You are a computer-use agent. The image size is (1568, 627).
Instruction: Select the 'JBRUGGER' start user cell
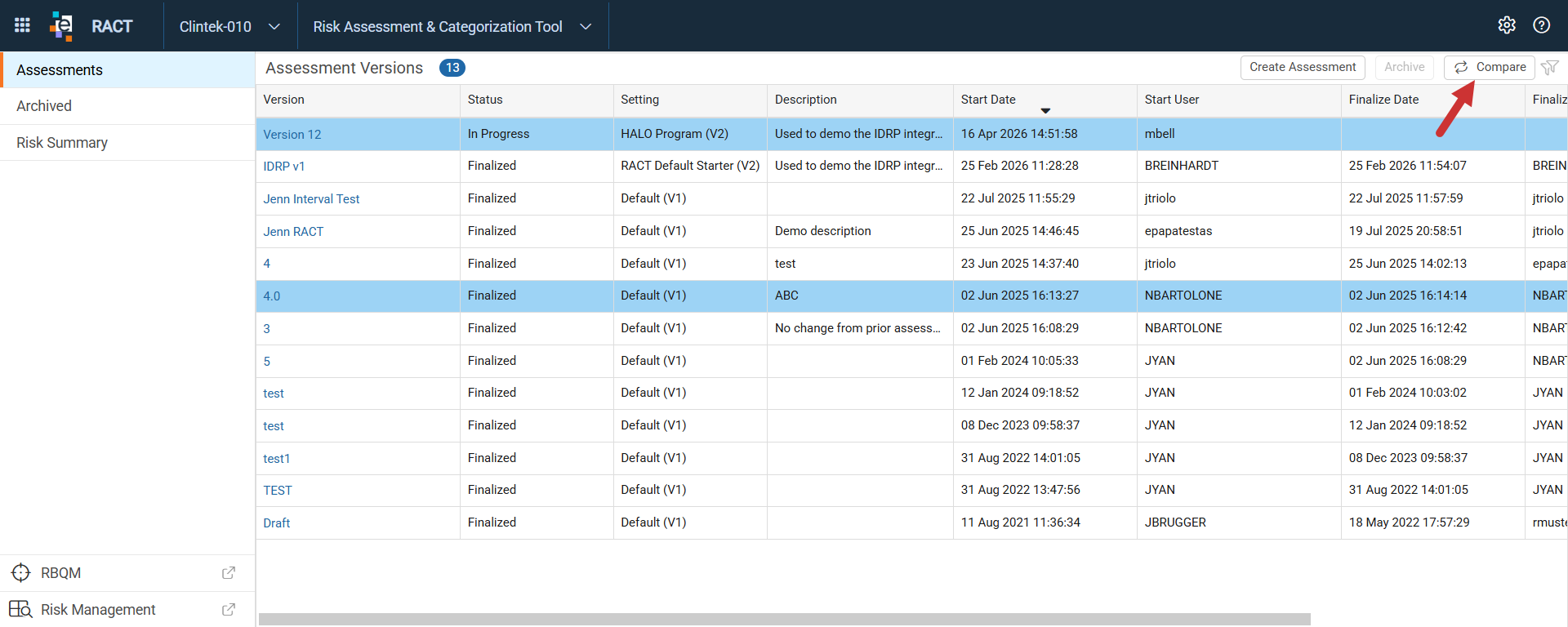point(1239,522)
